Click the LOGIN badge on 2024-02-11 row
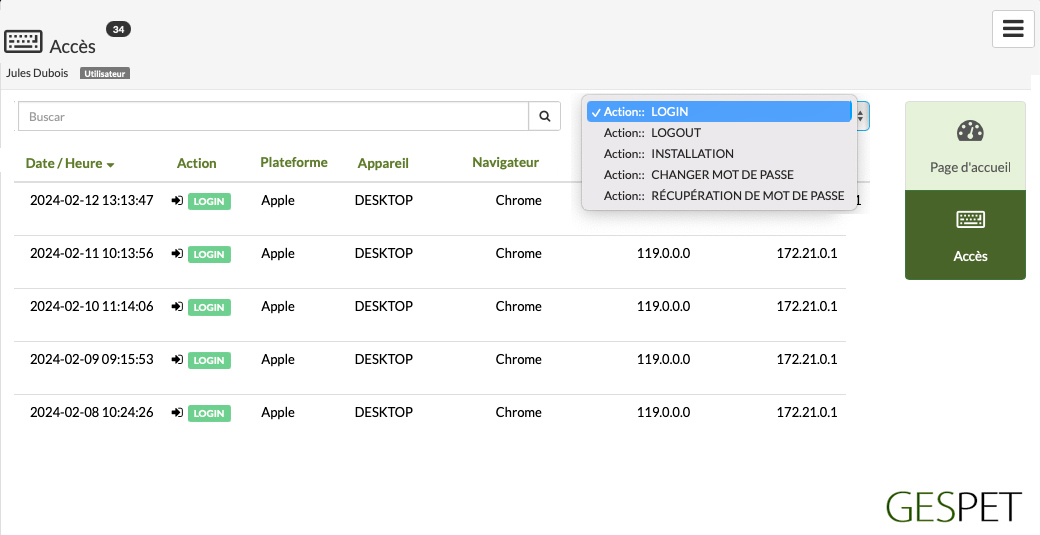1040x535 pixels. pyautogui.click(x=209, y=255)
